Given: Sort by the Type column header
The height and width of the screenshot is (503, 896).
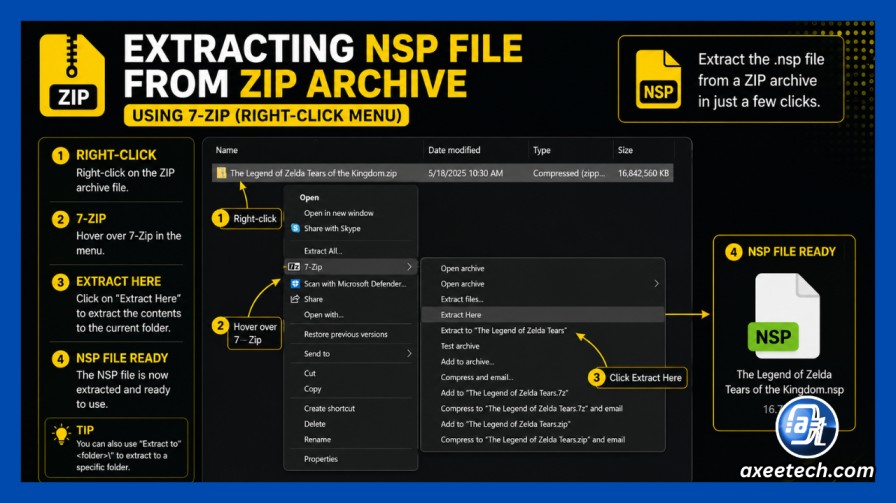Looking at the screenshot, I should (x=542, y=150).
